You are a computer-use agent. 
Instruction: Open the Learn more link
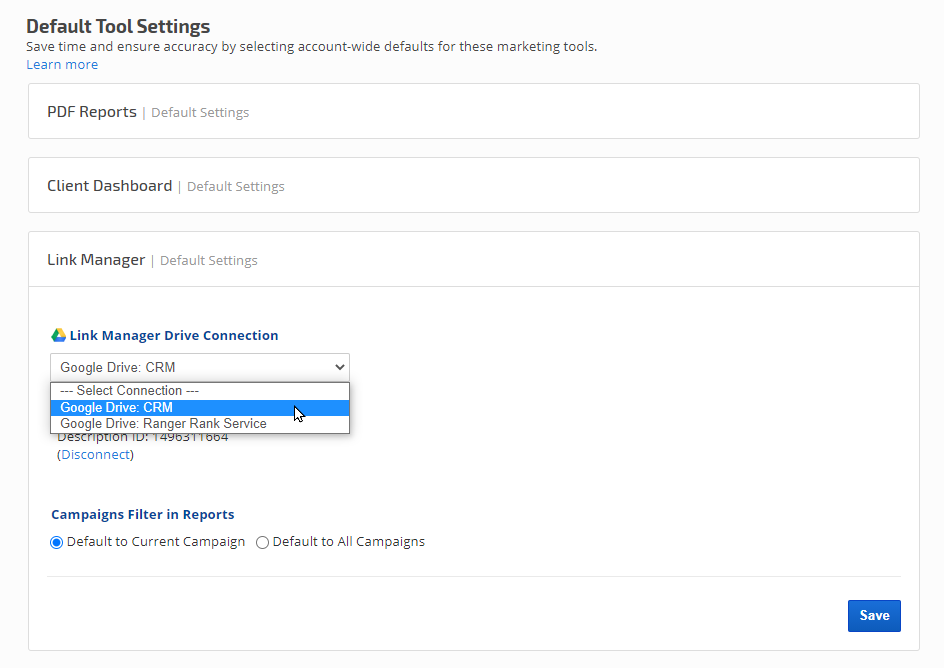pos(62,64)
